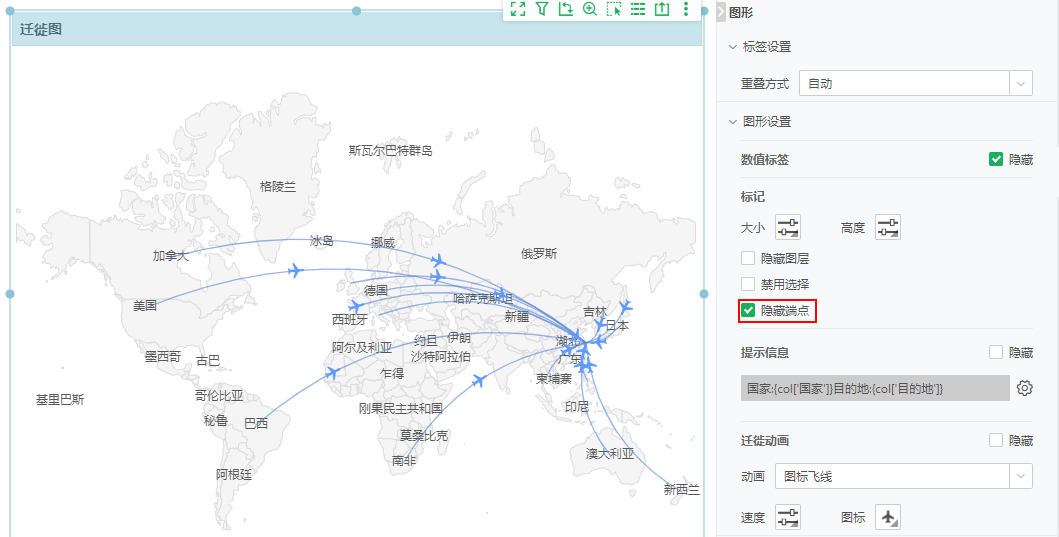Click the list view icon in toolbar
This screenshot has height=537, width=1059.
[637, 9]
